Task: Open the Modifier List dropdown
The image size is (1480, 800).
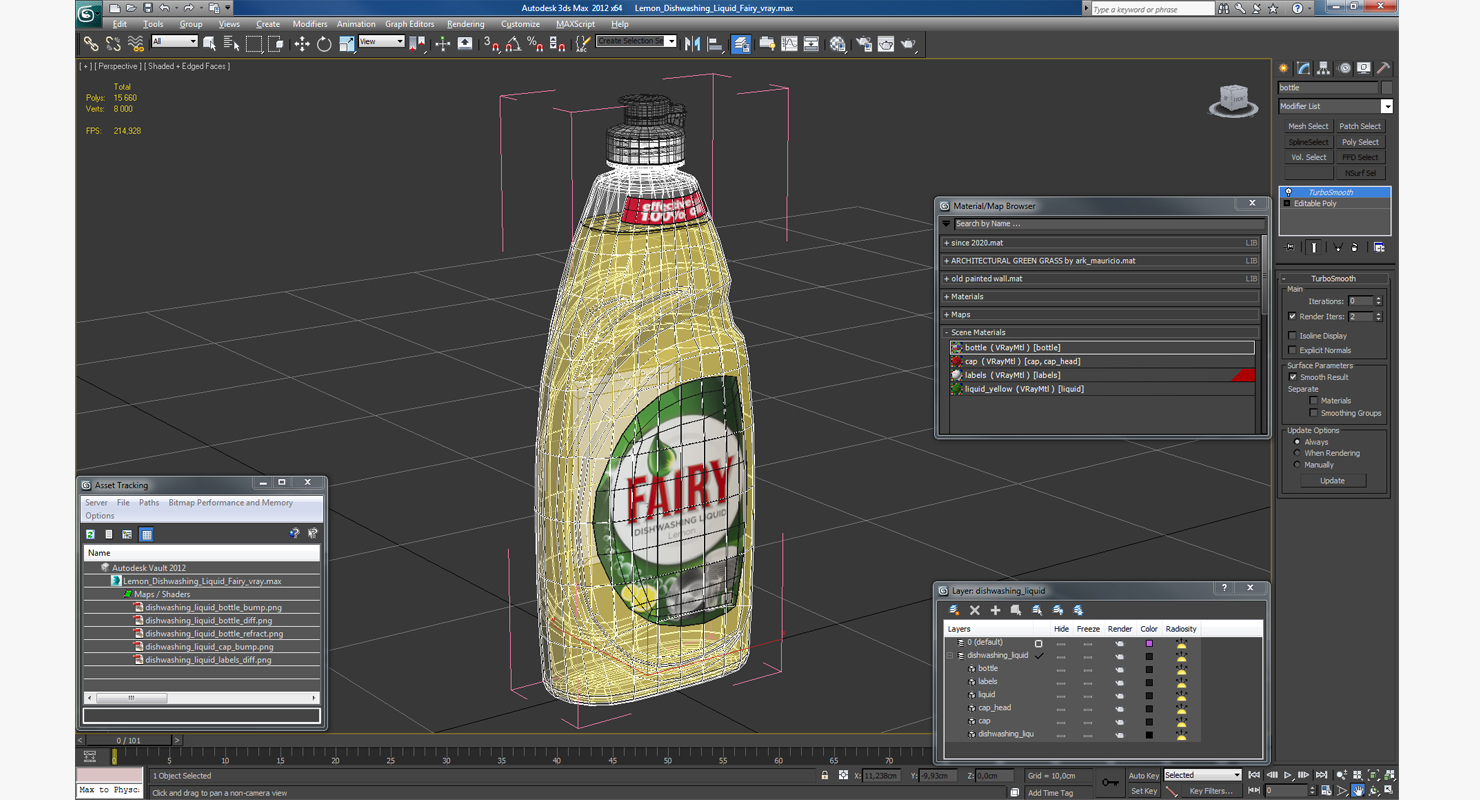Action: point(1335,106)
